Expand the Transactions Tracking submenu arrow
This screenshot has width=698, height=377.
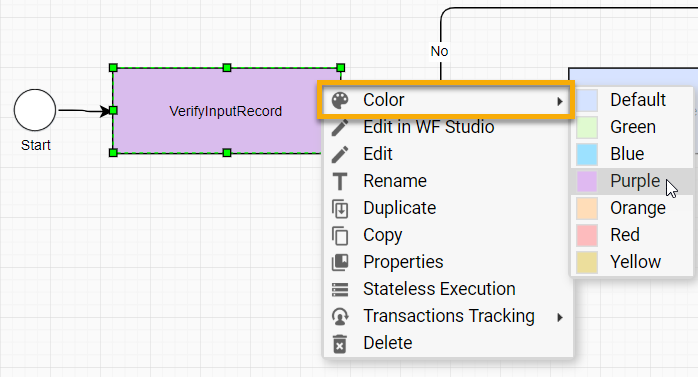pos(560,317)
